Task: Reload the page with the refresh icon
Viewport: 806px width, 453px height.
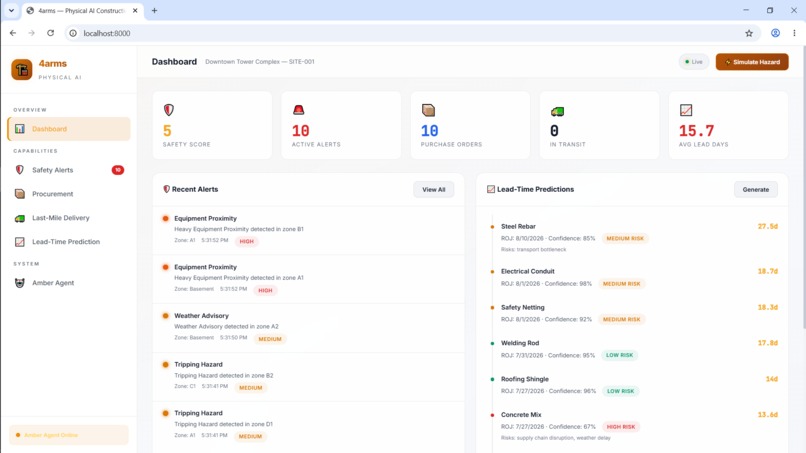Action: pos(50,33)
